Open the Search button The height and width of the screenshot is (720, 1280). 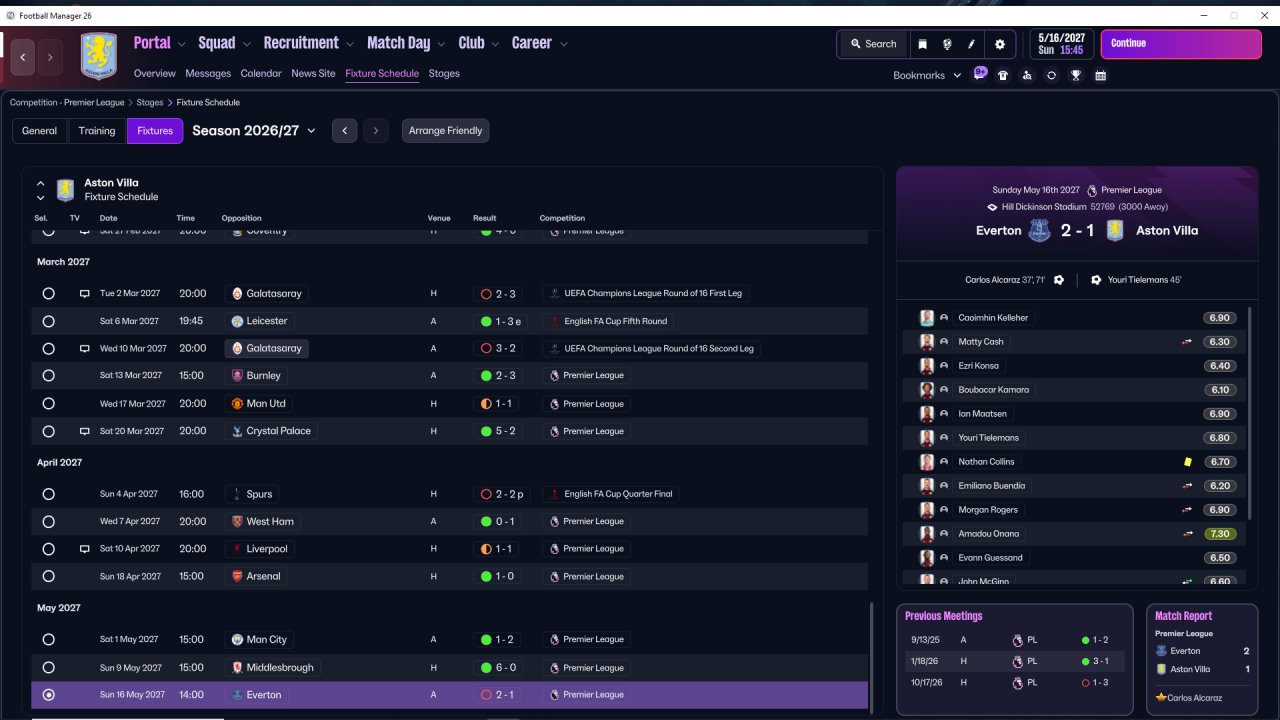tap(873, 44)
